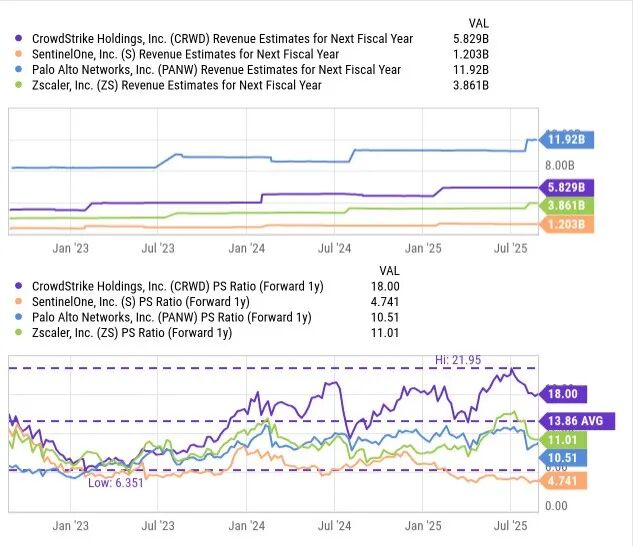Click Jan '24 label under revenue chart
The width and height of the screenshot is (633, 546).
click(246, 248)
